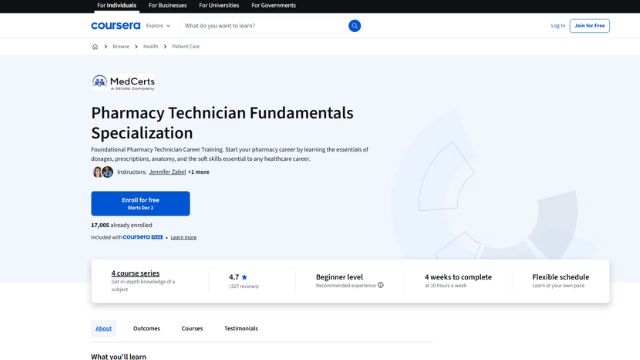The image size is (640, 360).
Task: Select the About tab
Action: tap(104, 328)
